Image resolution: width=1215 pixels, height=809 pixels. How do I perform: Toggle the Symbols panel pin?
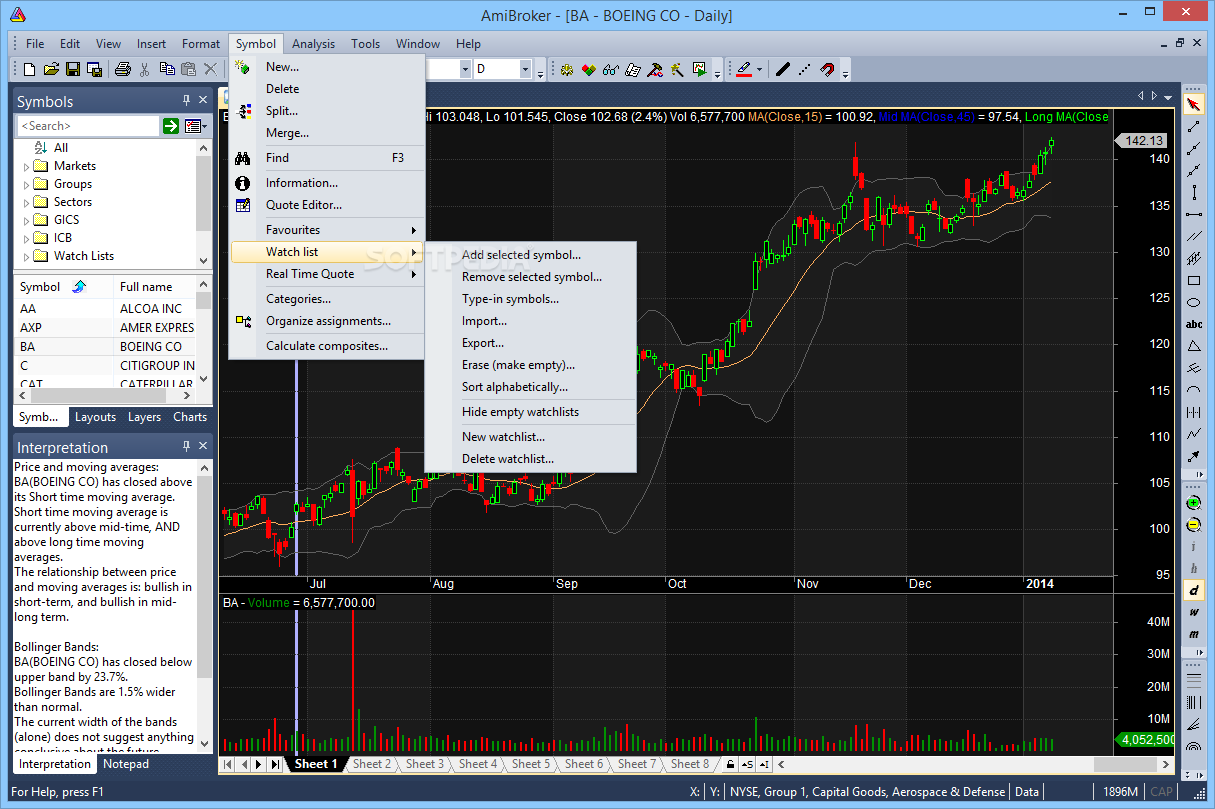[x=186, y=100]
